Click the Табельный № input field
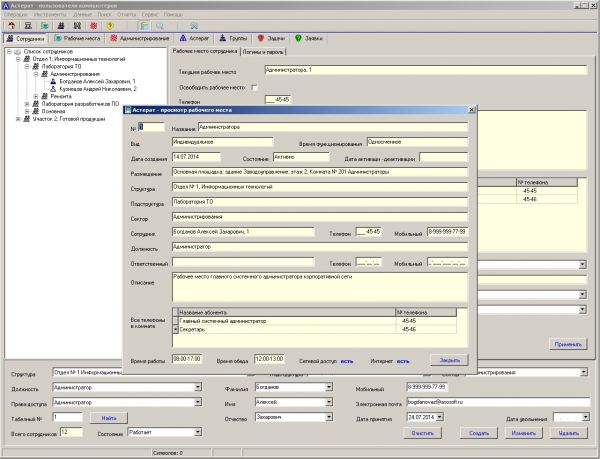 tap(67, 416)
